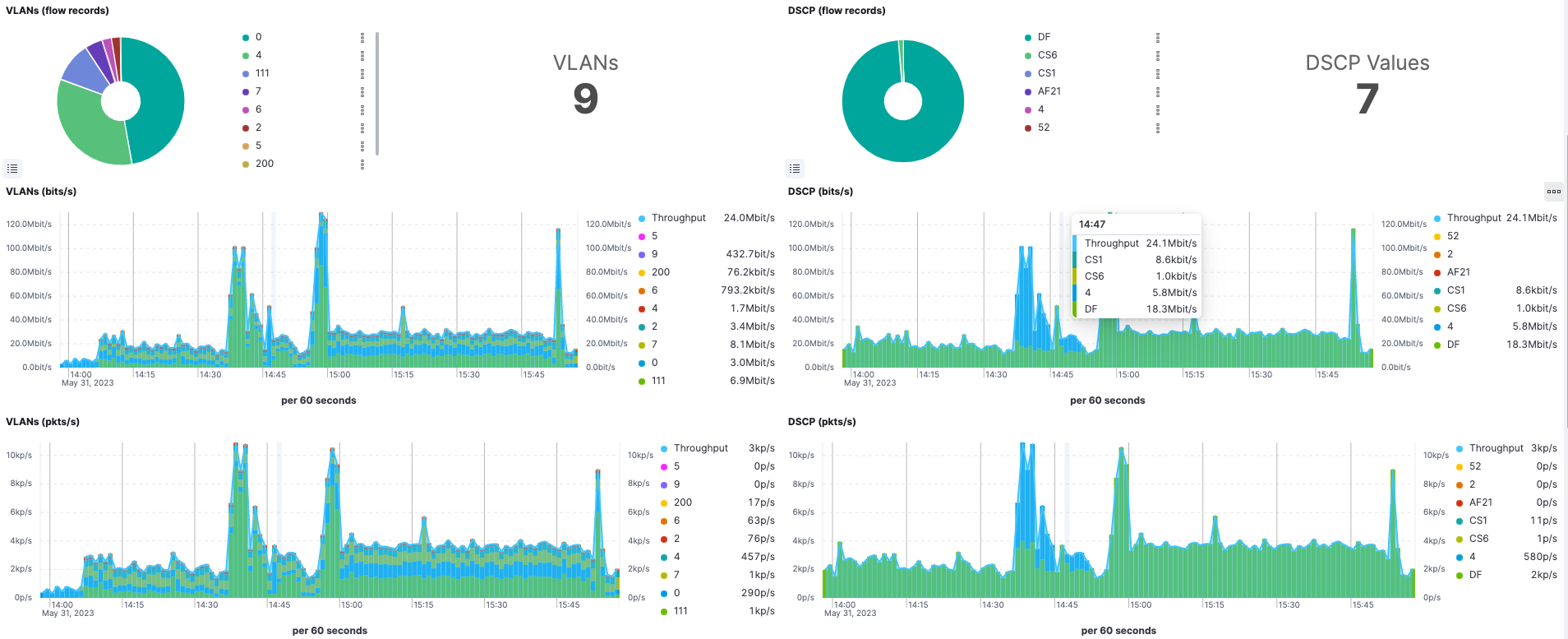Viewport: 1568px width, 639px height.
Task: Open options for AF21 in DSCP pie legend
Action: coord(1158,91)
